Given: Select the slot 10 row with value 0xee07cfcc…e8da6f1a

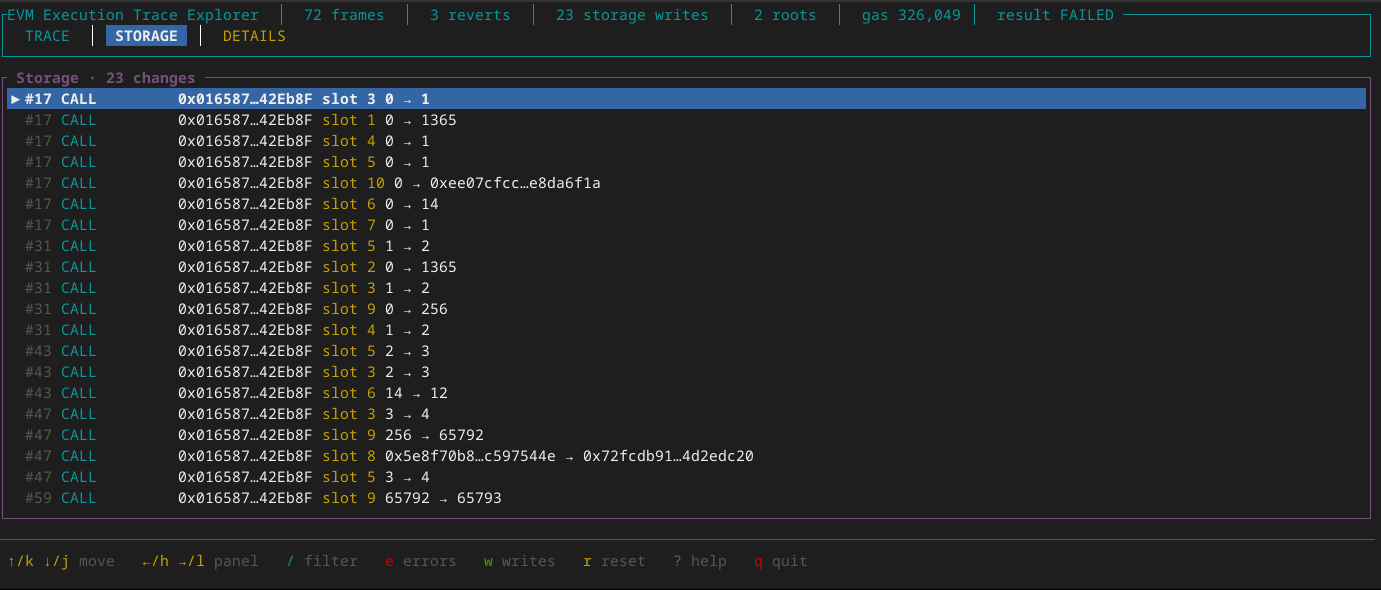Looking at the screenshot, I should [687, 183].
